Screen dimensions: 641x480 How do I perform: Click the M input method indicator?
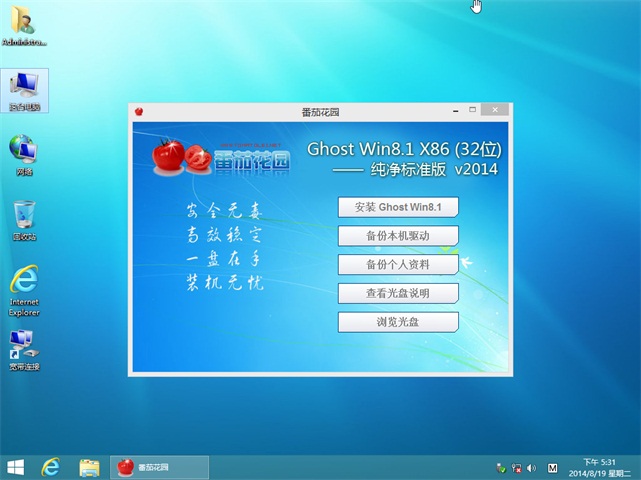(x=553, y=468)
